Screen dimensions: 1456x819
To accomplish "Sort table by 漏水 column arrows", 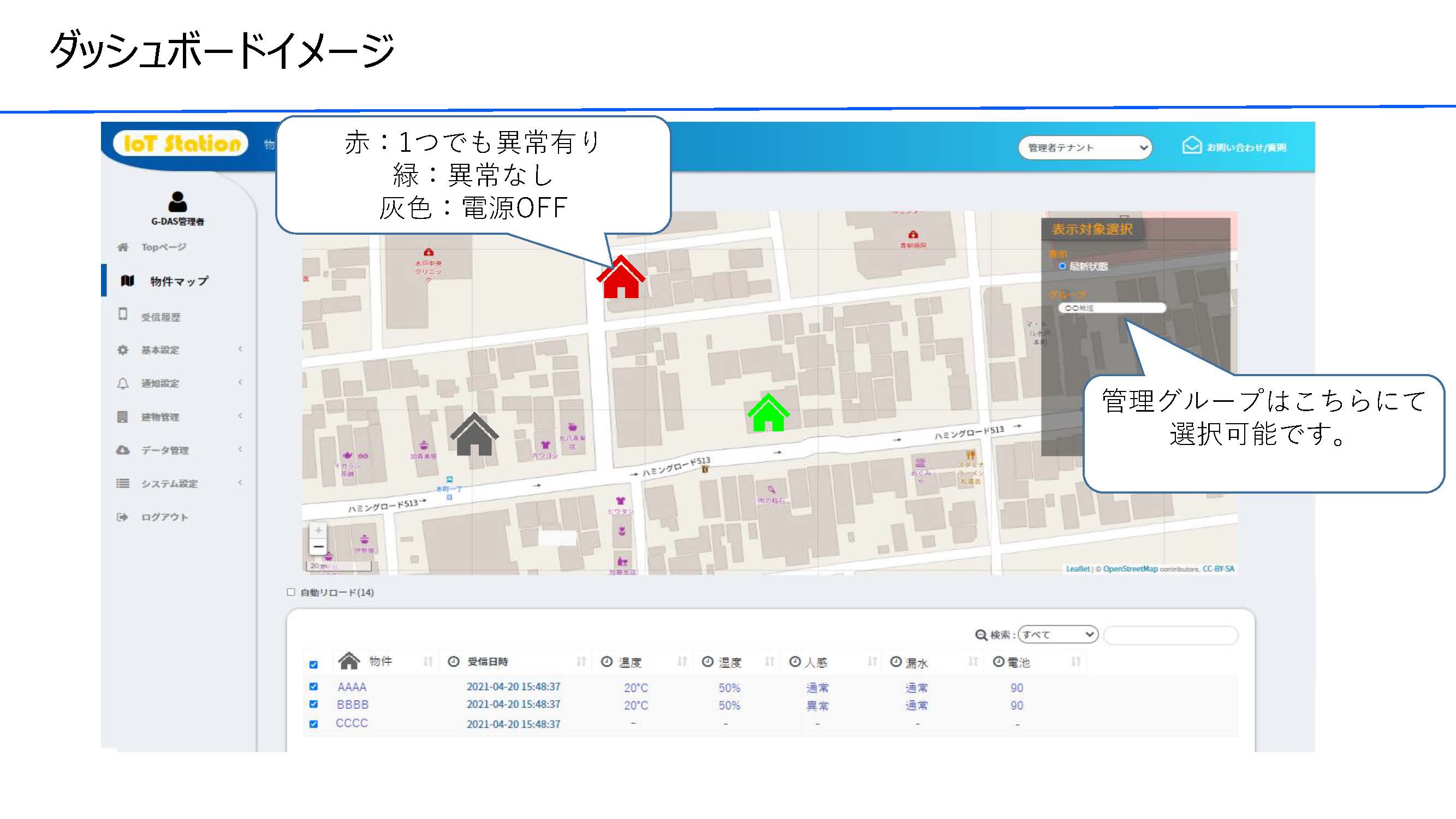I will point(973,661).
